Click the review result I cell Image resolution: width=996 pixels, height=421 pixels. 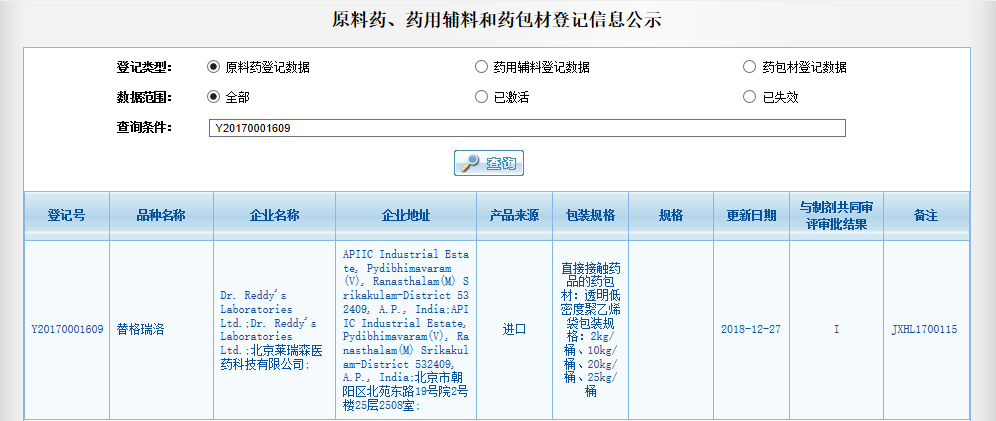point(837,330)
